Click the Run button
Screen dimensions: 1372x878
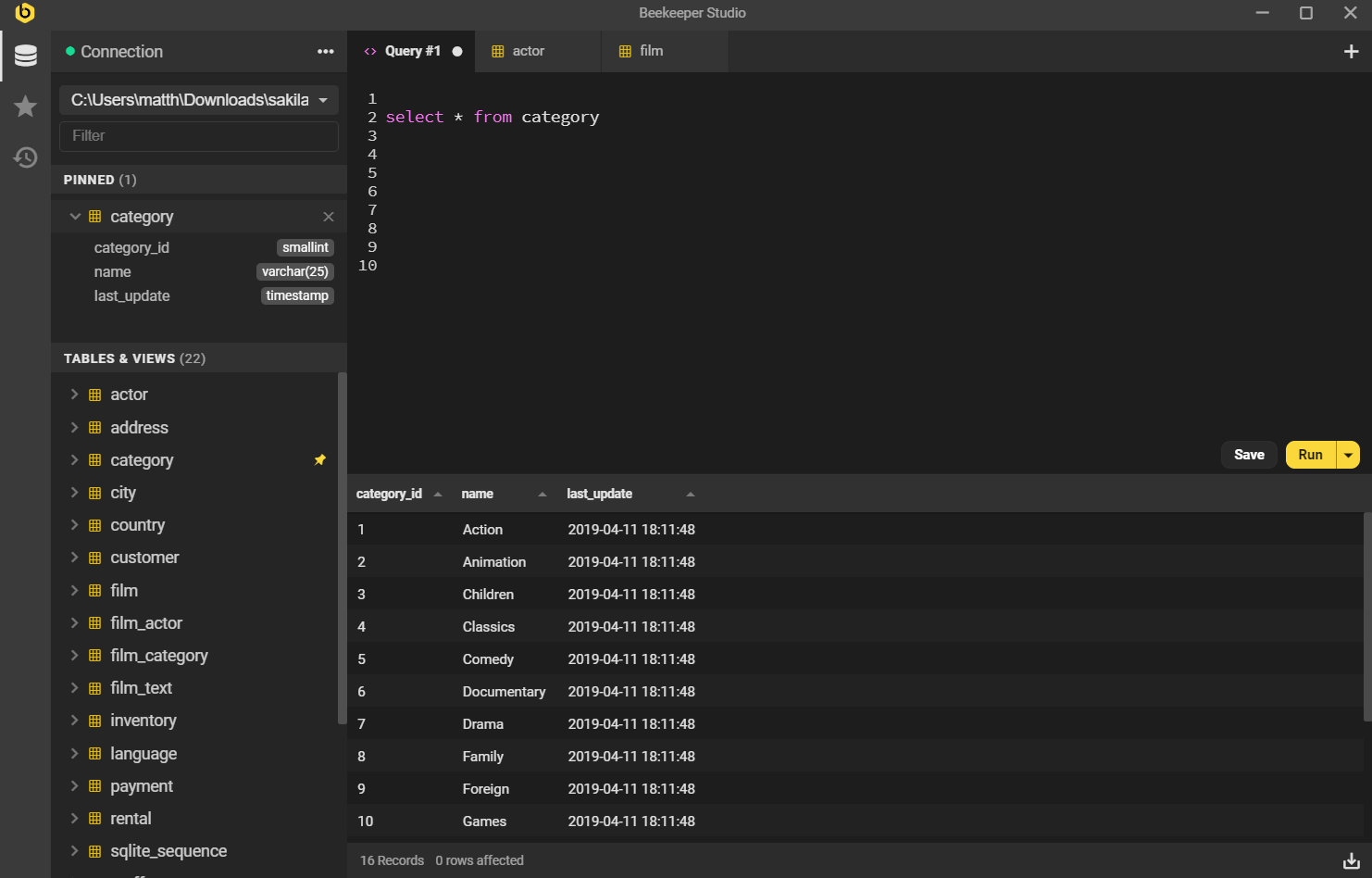[x=1310, y=454]
